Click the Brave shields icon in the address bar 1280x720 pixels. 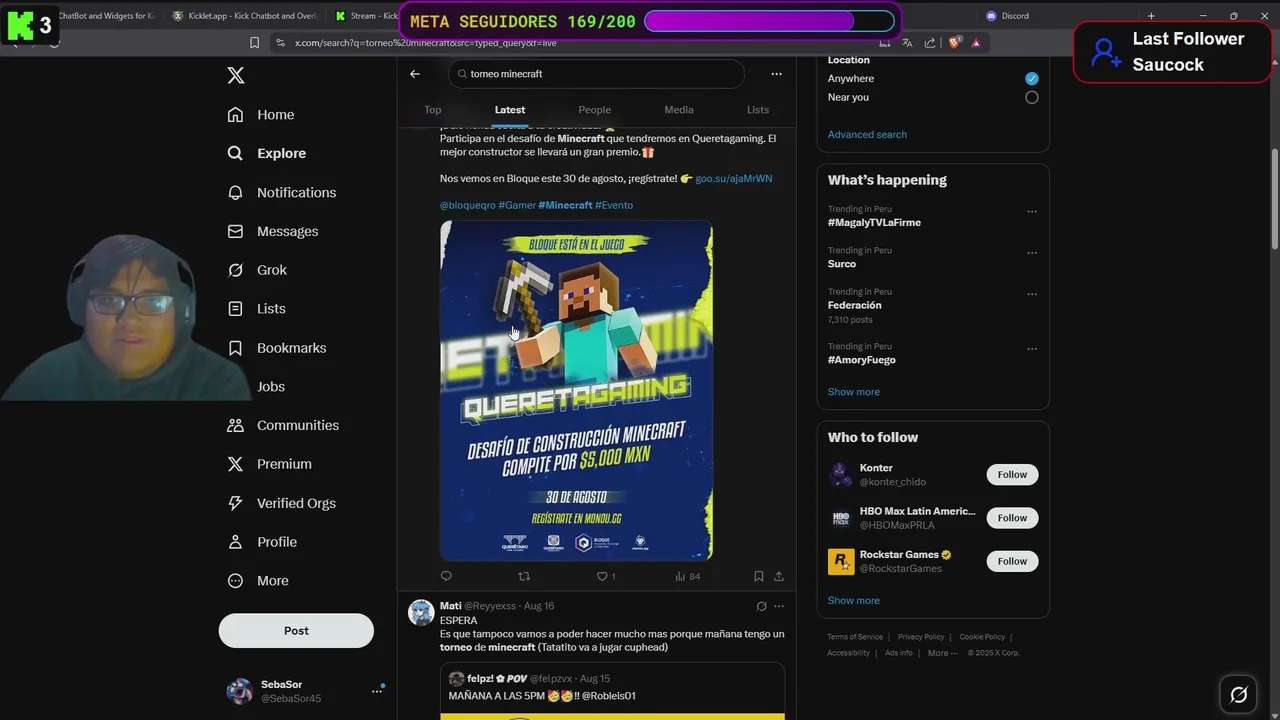point(955,43)
